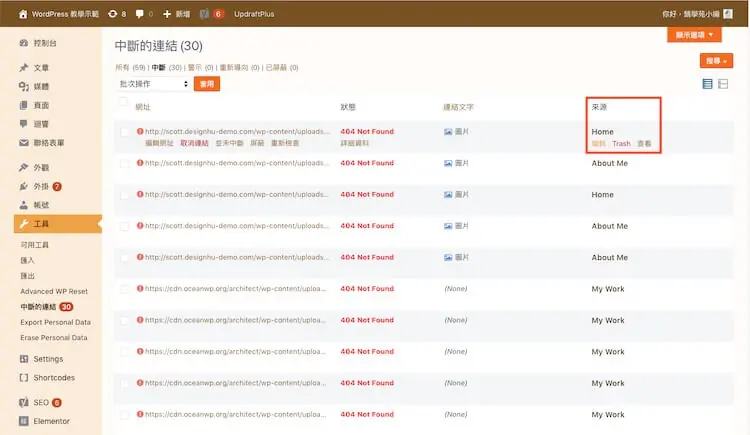Open the UpdraftPlus admin bar menu

pos(254,14)
